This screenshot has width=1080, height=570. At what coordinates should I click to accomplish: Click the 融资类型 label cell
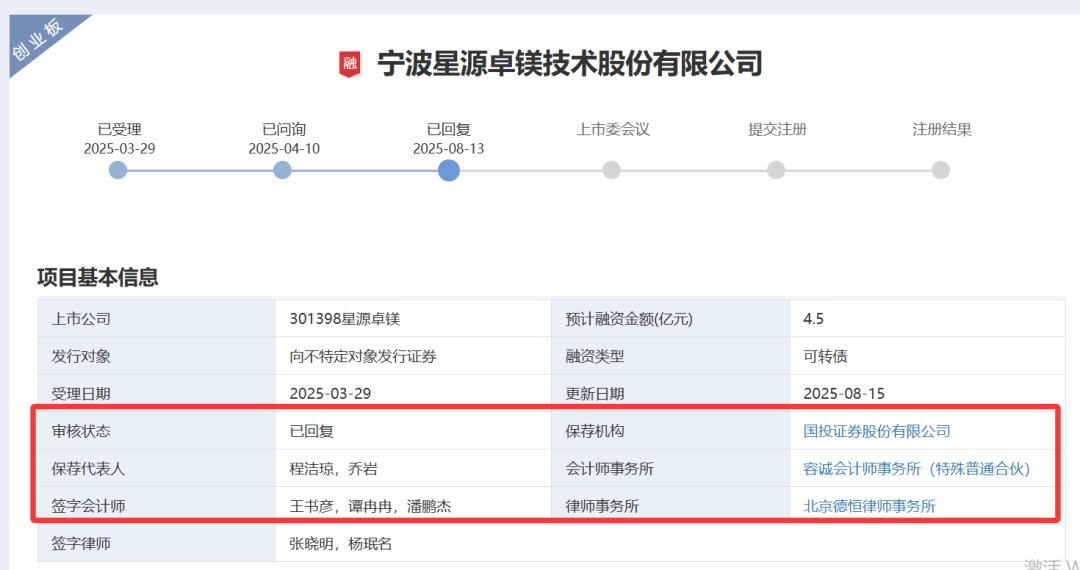(x=670, y=357)
